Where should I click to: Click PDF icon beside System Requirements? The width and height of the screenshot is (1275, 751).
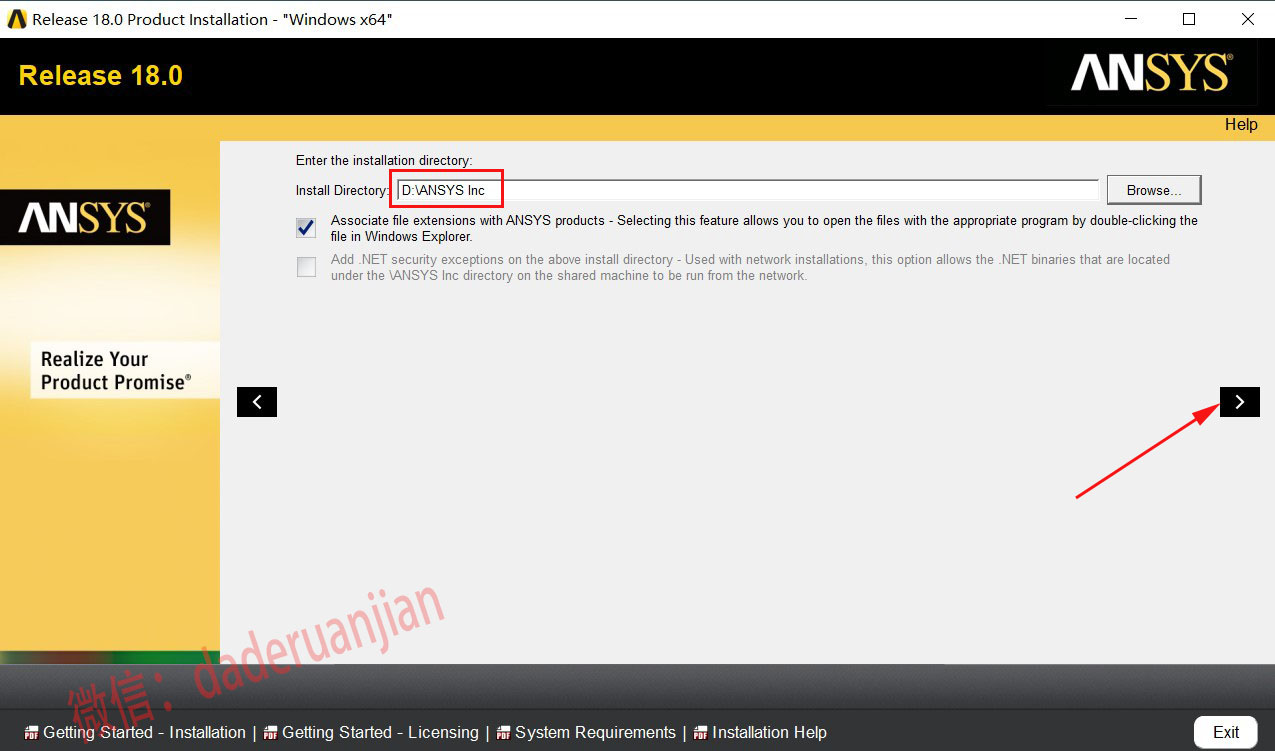click(x=503, y=733)
